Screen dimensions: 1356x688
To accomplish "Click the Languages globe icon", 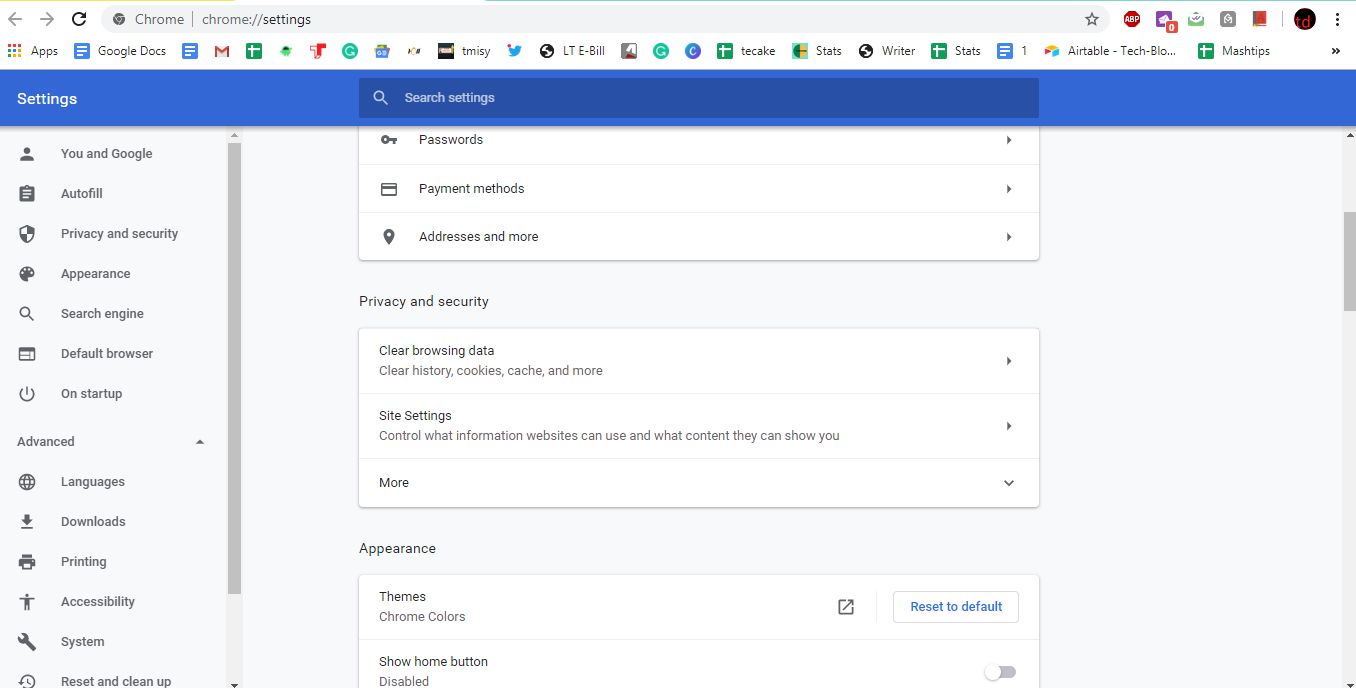I will coord(27,482).
